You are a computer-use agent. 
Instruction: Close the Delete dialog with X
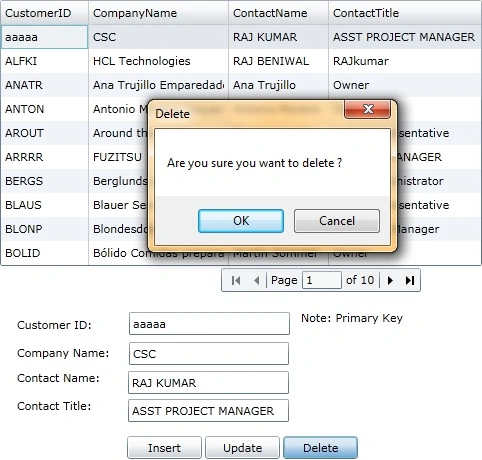click(367, 109)
